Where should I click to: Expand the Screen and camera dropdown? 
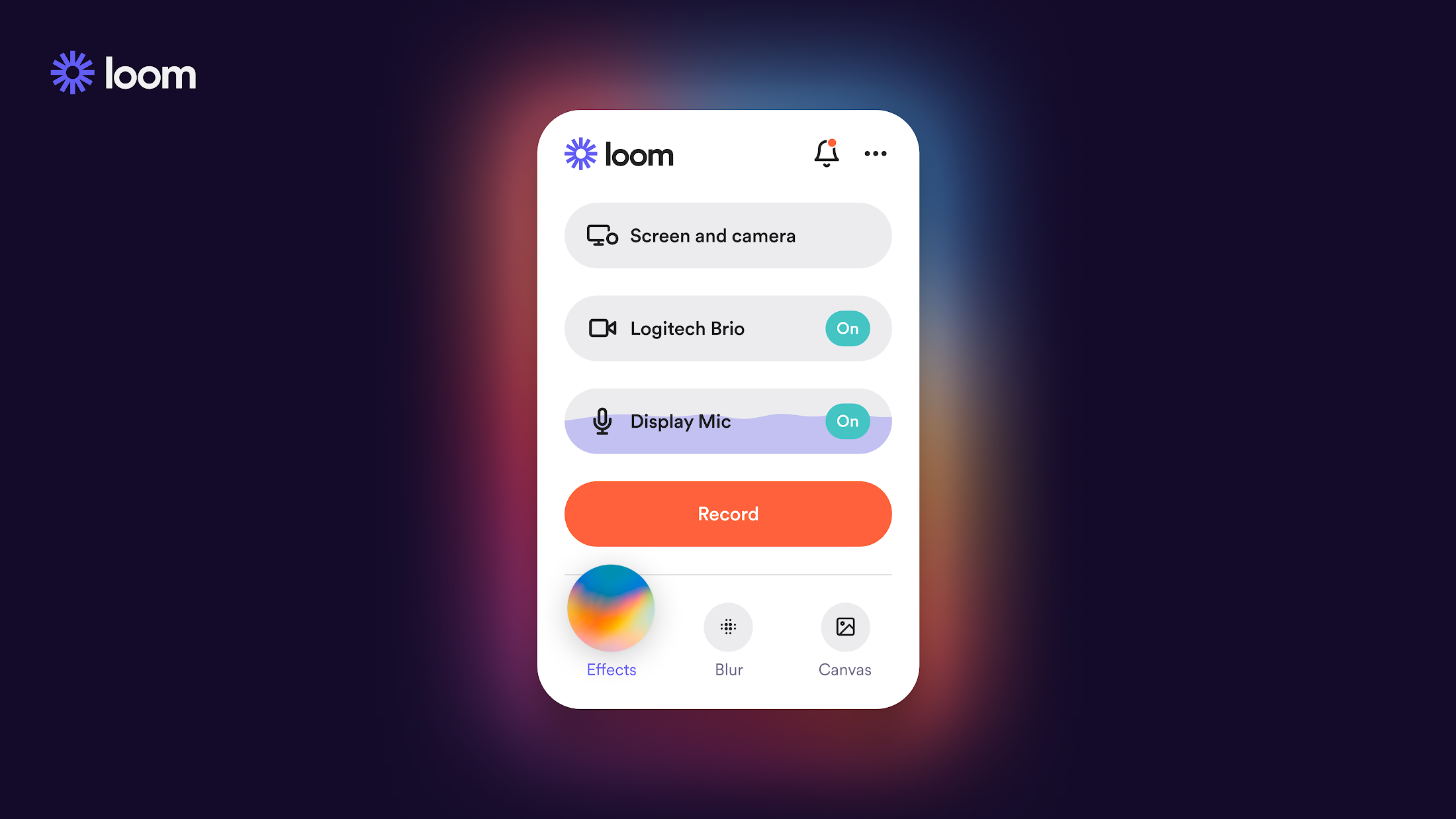click(728, 235)
